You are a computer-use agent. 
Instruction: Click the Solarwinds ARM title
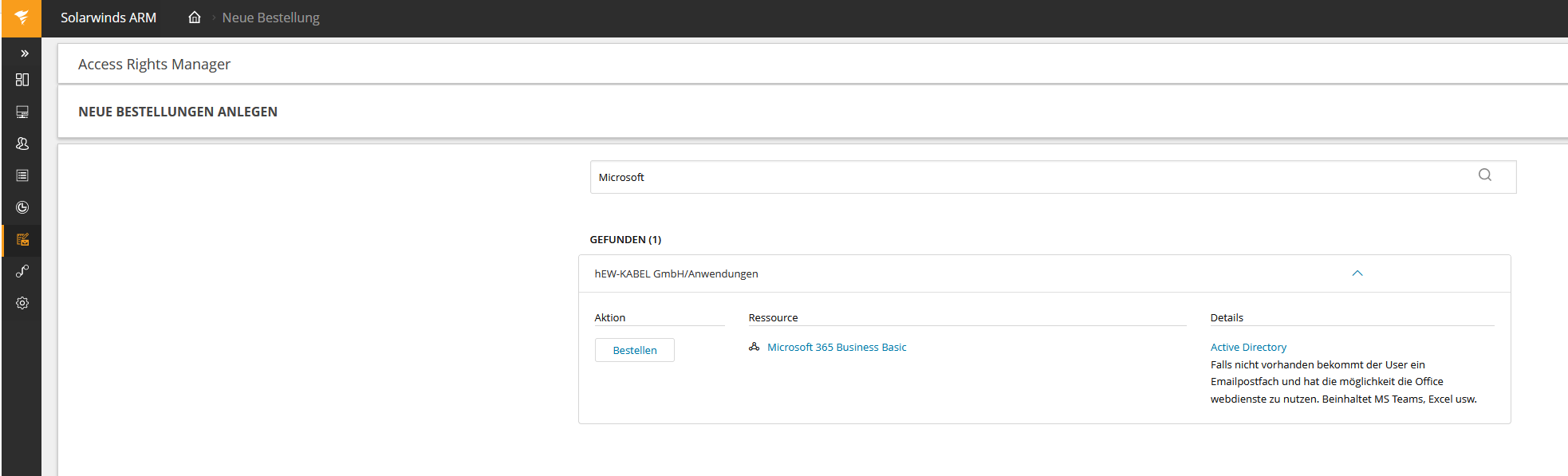coord(108,18)
